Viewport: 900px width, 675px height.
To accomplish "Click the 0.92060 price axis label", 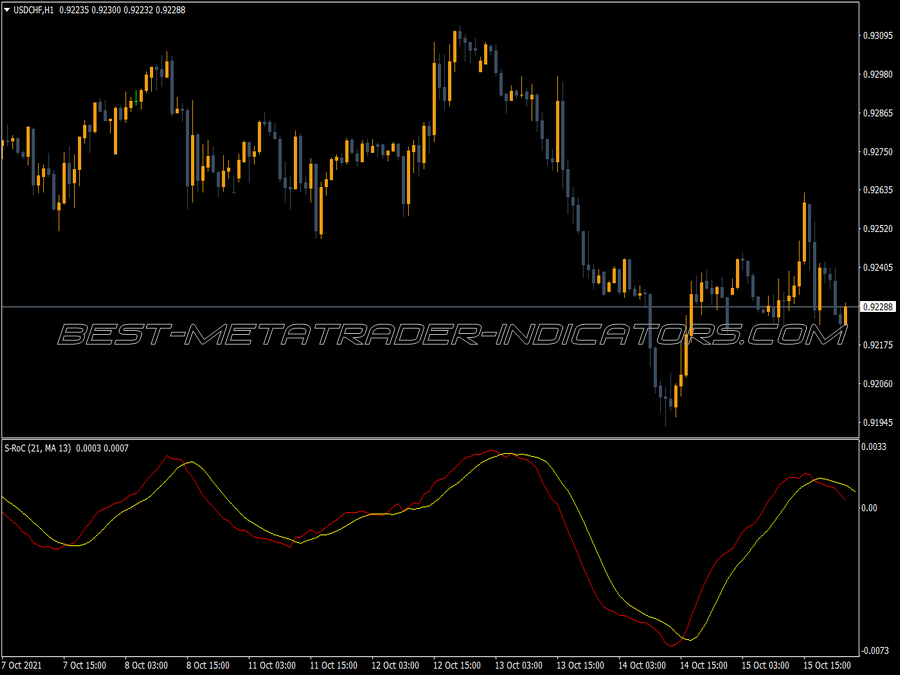I will coord(878,383).
